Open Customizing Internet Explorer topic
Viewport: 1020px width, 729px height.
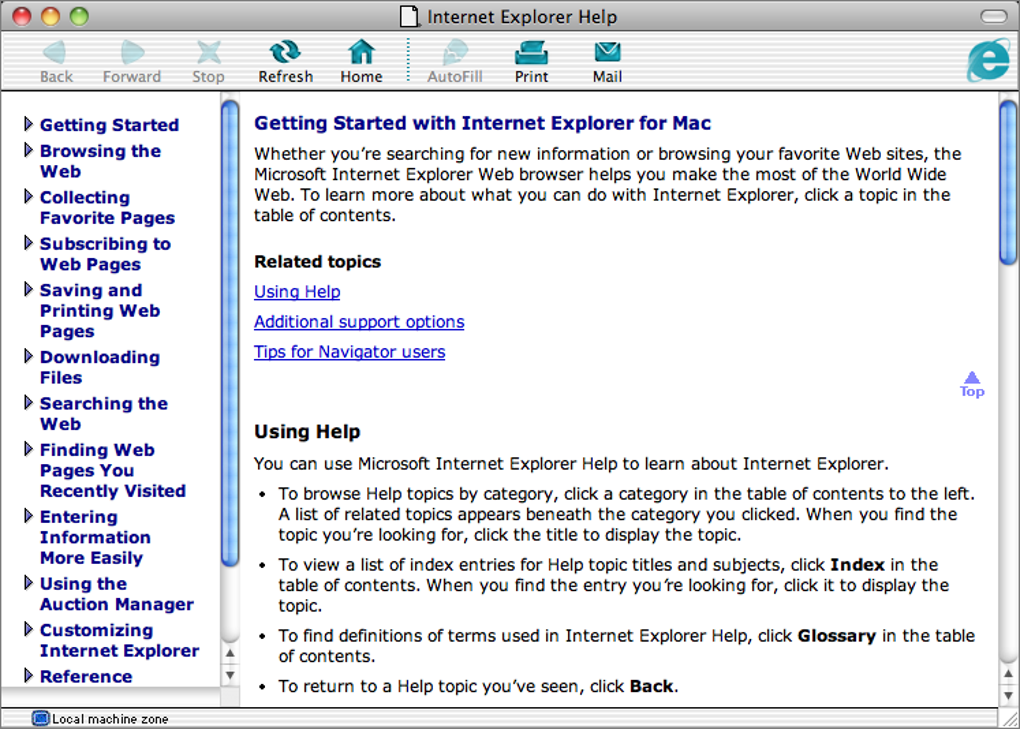tap(120, 640)
